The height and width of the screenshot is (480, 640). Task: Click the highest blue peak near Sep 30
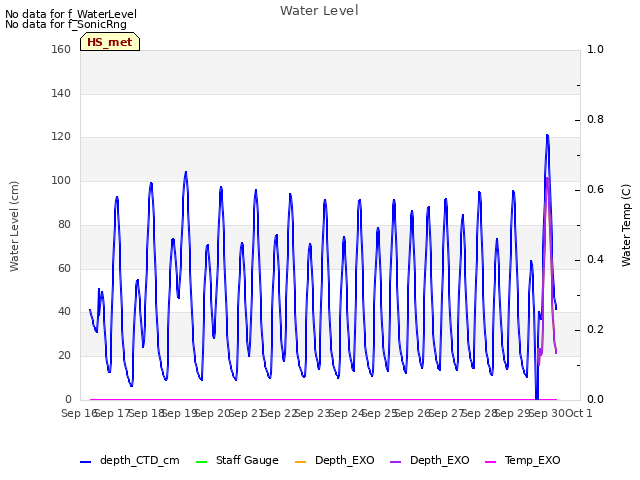(x=547, y=135)
